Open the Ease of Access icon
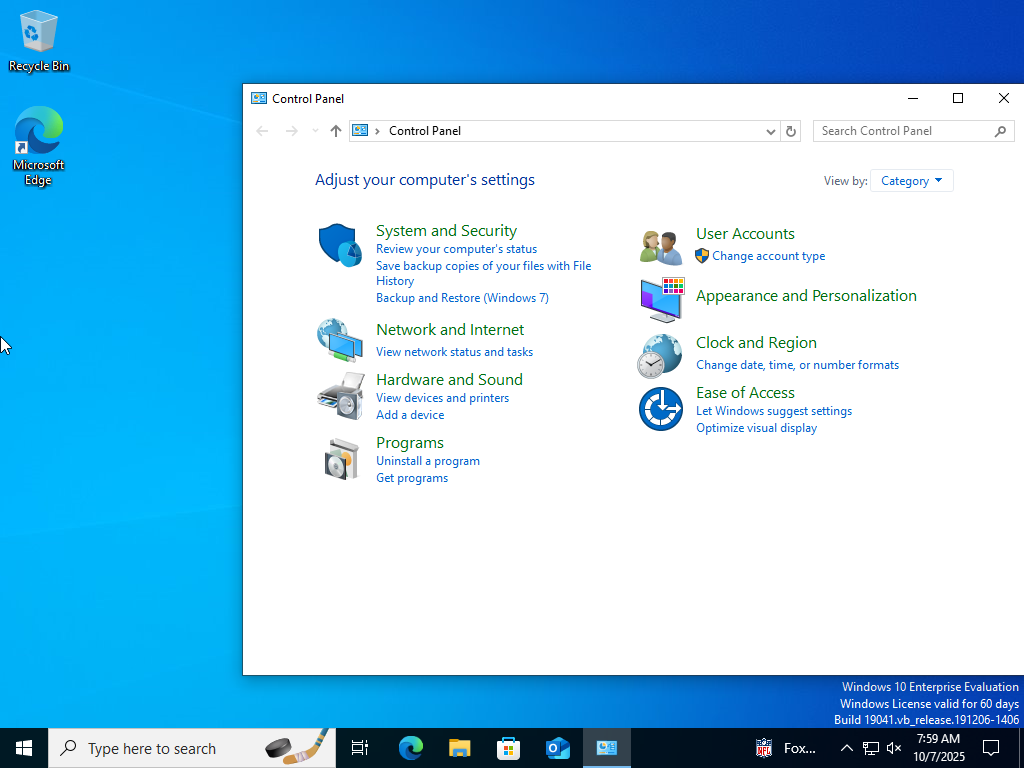 [x=660, y=409]
